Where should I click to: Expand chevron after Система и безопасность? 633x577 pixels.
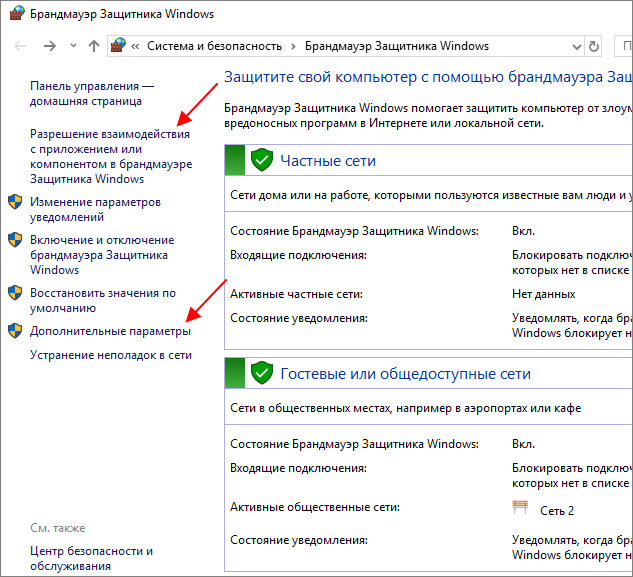point(293,46)
